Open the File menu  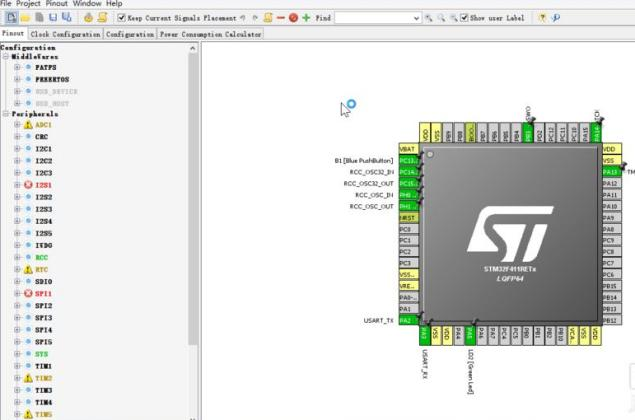6,4
